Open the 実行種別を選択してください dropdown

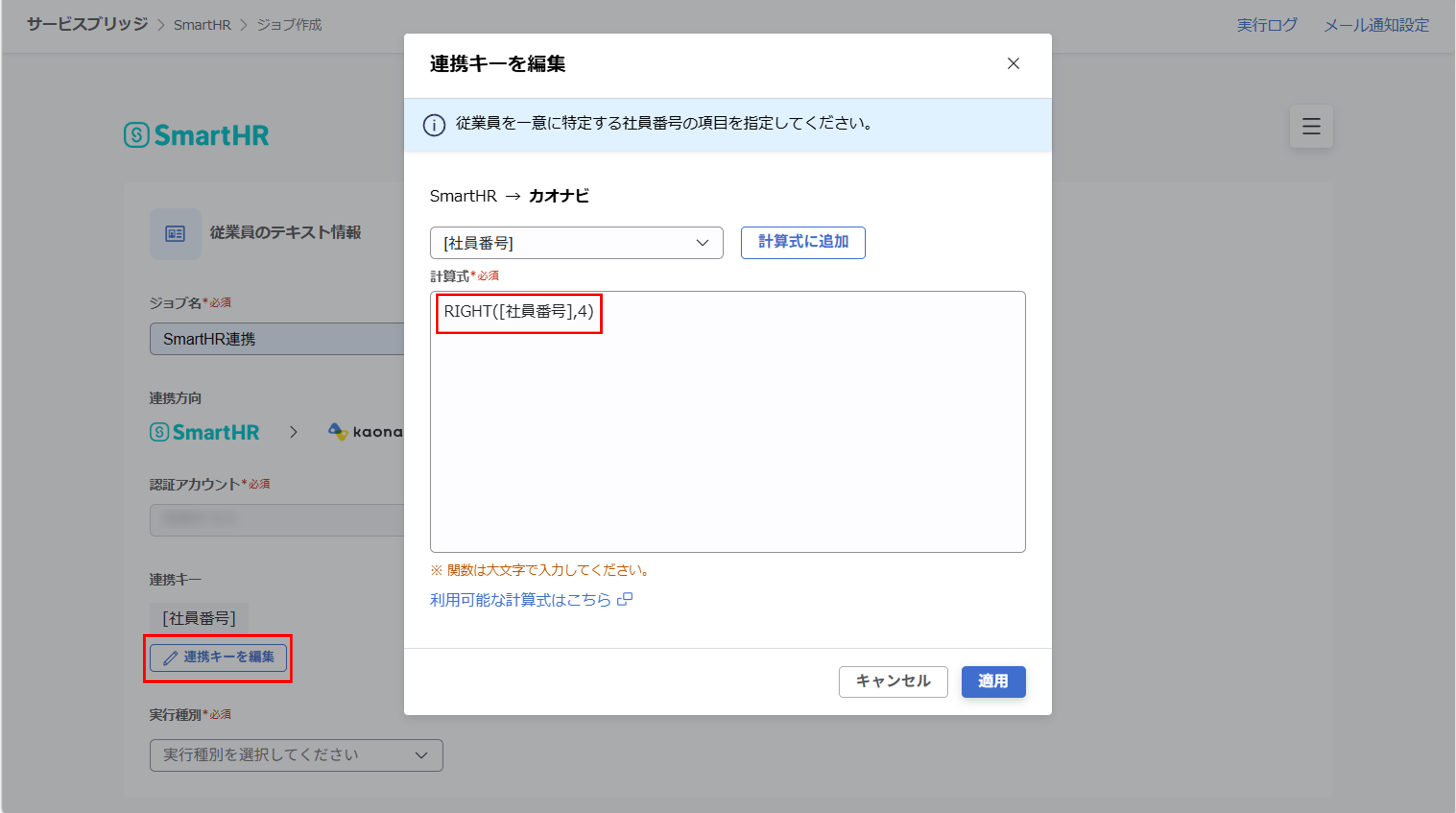296,755
